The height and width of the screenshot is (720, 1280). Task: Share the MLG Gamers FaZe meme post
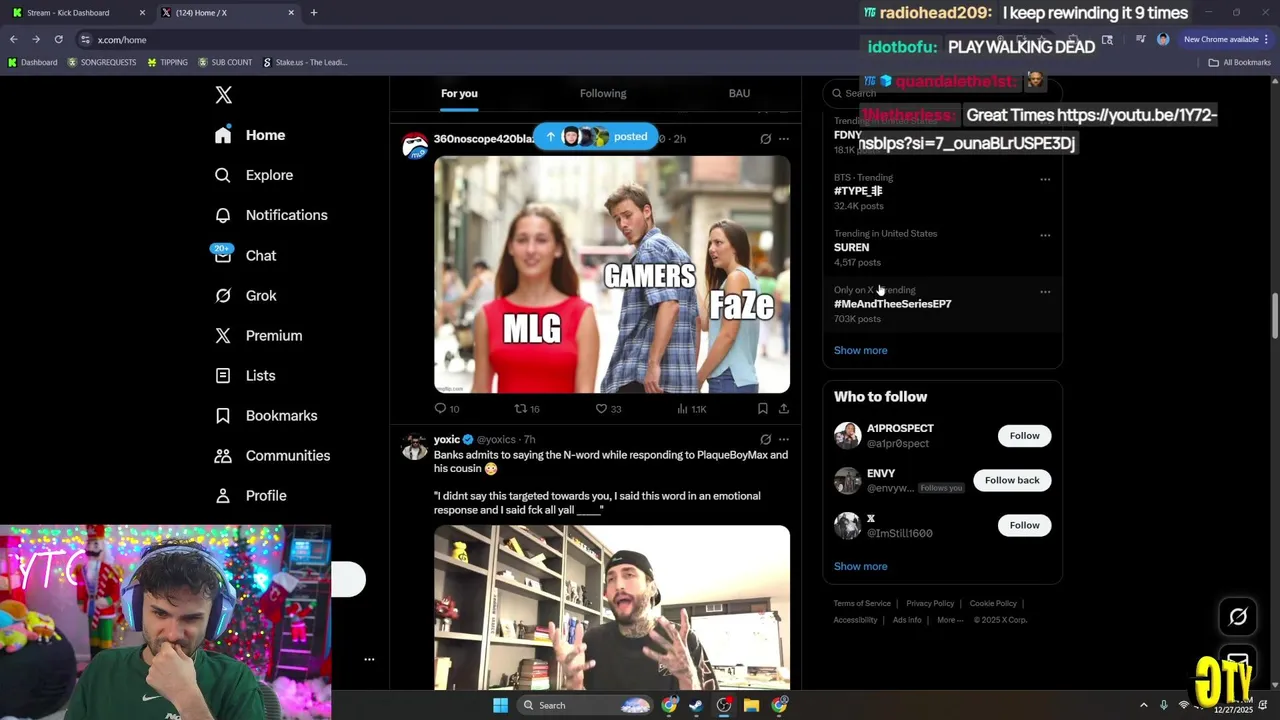click(x=783, y=408)
